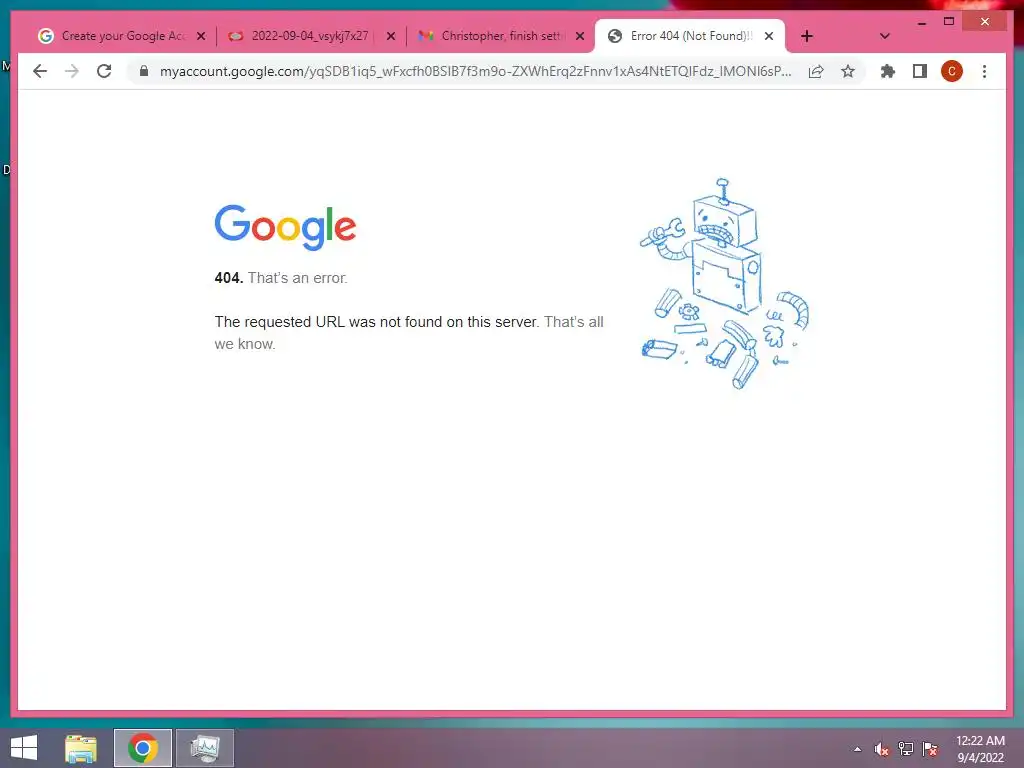
Task: Click the forward navigation arrow
Action: coord(72,71)
